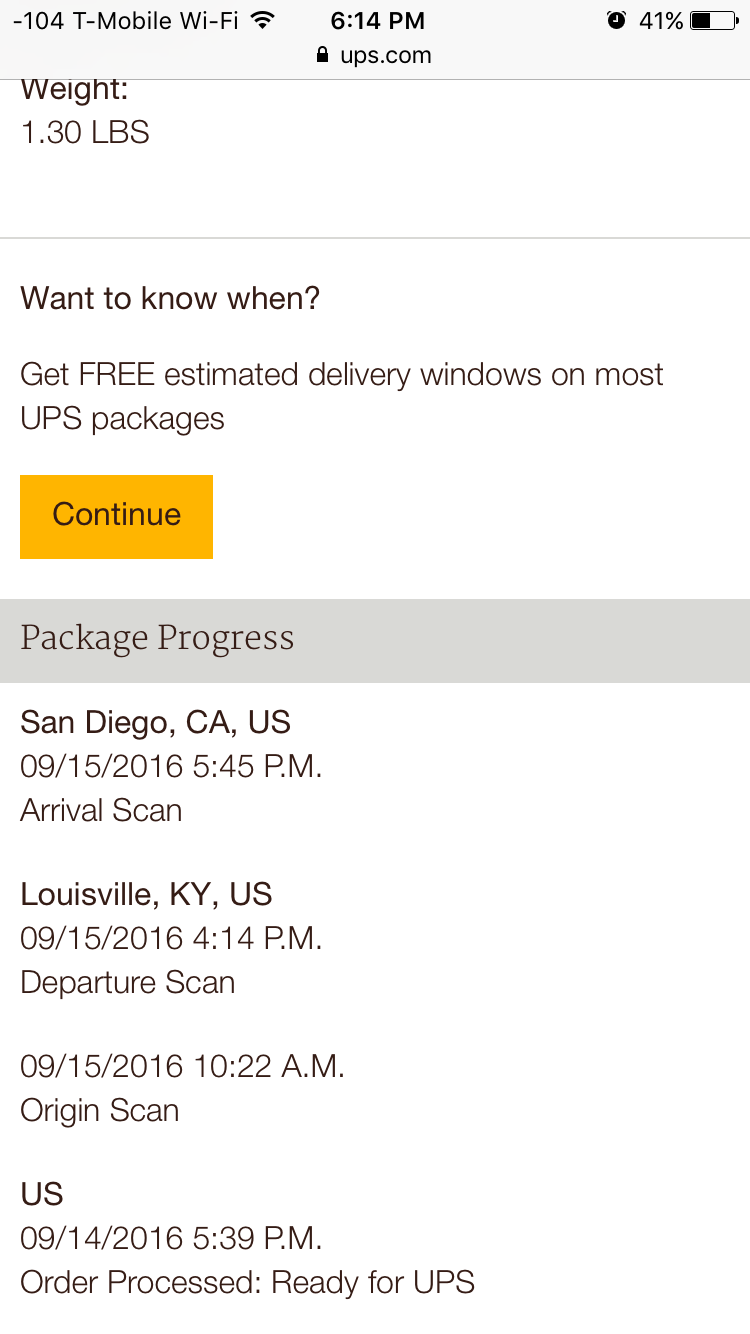
Task: Tap the lock icon beside ups.com
Action: (322, 55)
